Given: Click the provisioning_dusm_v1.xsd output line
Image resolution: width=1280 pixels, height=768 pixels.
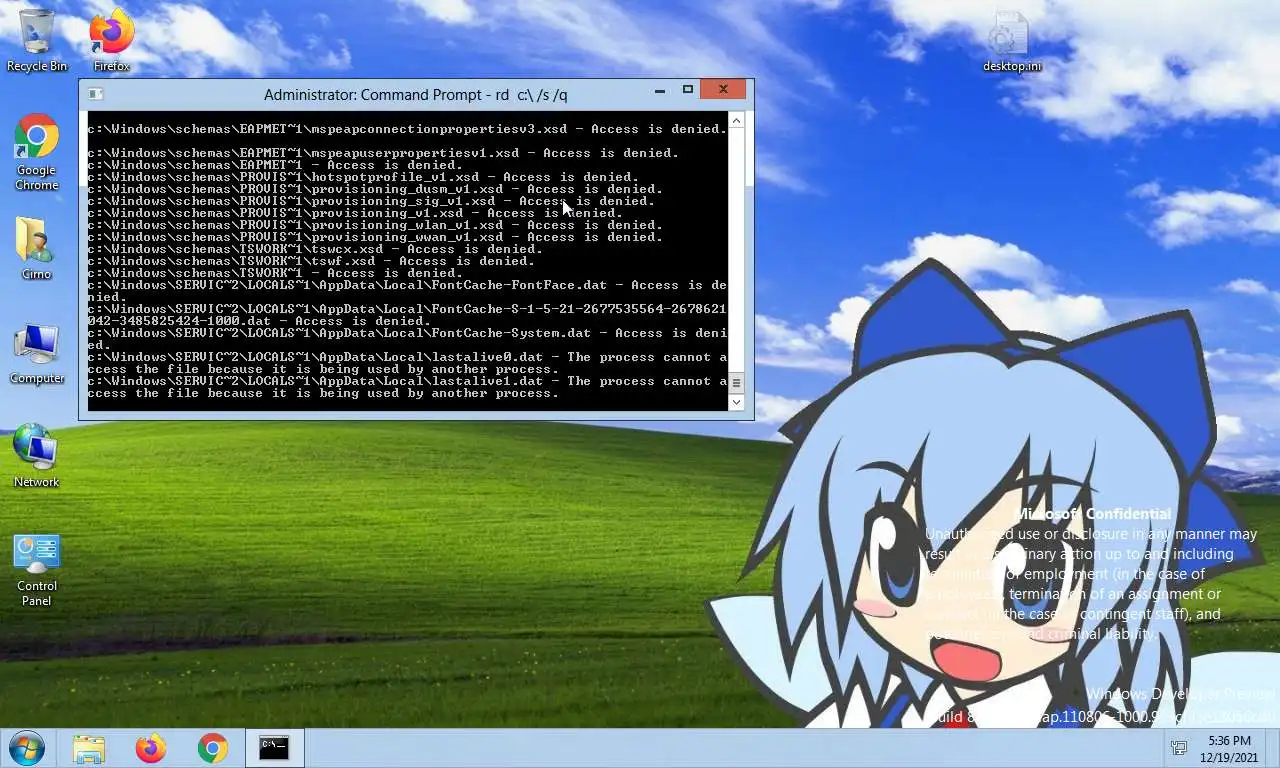Looking at the screenshot, I should (375, 189).
